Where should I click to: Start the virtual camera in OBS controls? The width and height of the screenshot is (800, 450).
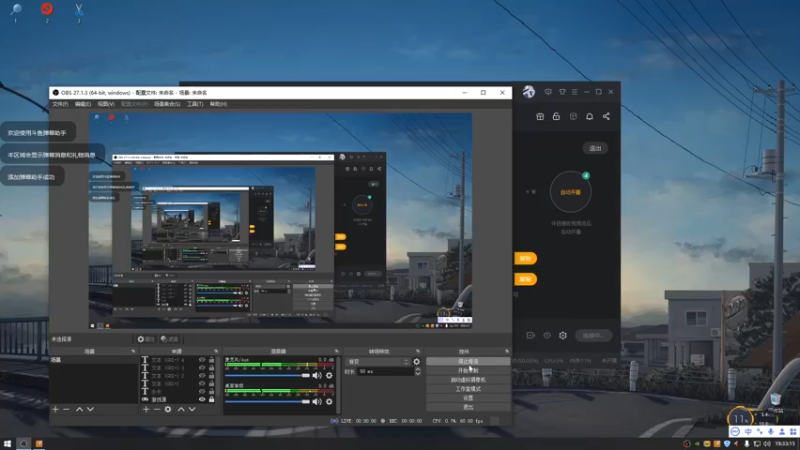(x=468, y=380)
